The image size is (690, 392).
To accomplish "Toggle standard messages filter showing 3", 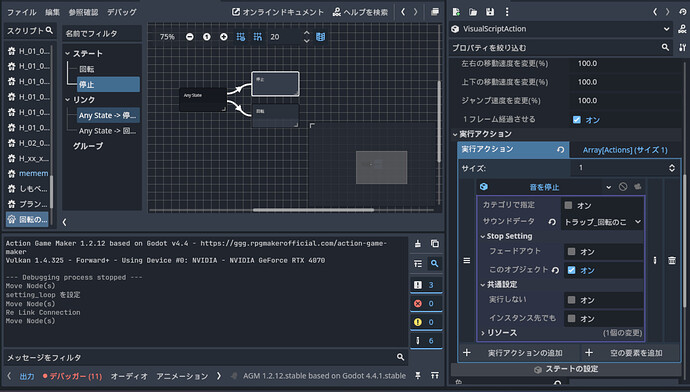I will [x=426, y=285].
